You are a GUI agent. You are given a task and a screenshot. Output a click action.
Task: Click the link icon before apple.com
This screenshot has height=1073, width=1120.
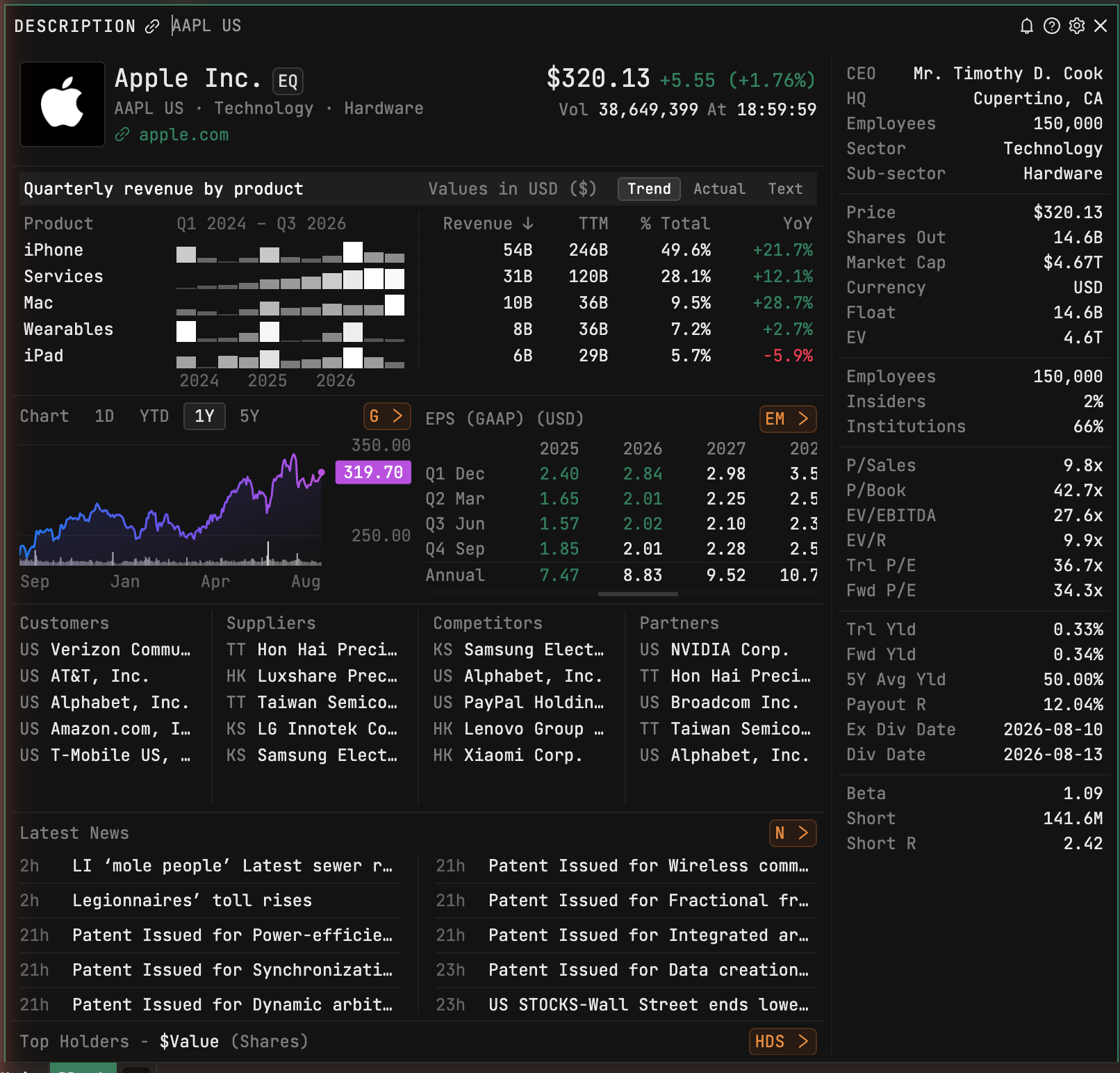point(122,135)
